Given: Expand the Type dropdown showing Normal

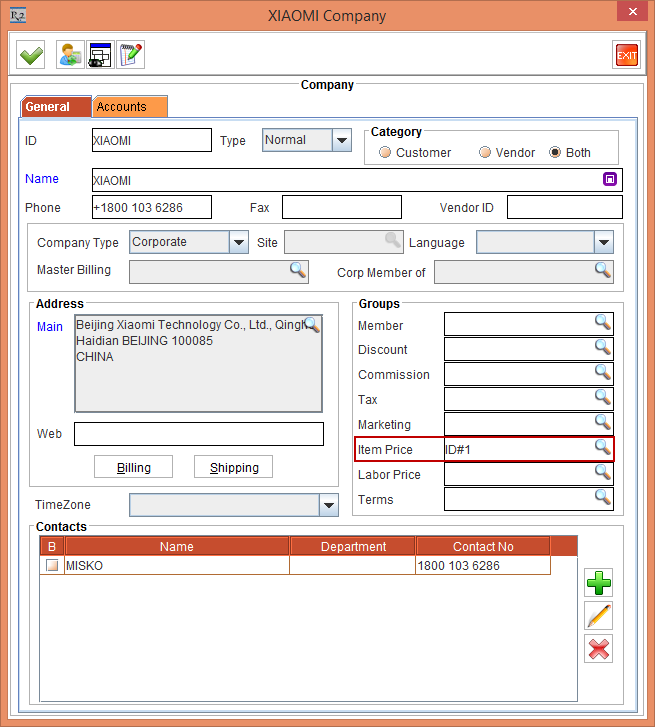Looking at the screenshot, I should (x=342, y=141).
